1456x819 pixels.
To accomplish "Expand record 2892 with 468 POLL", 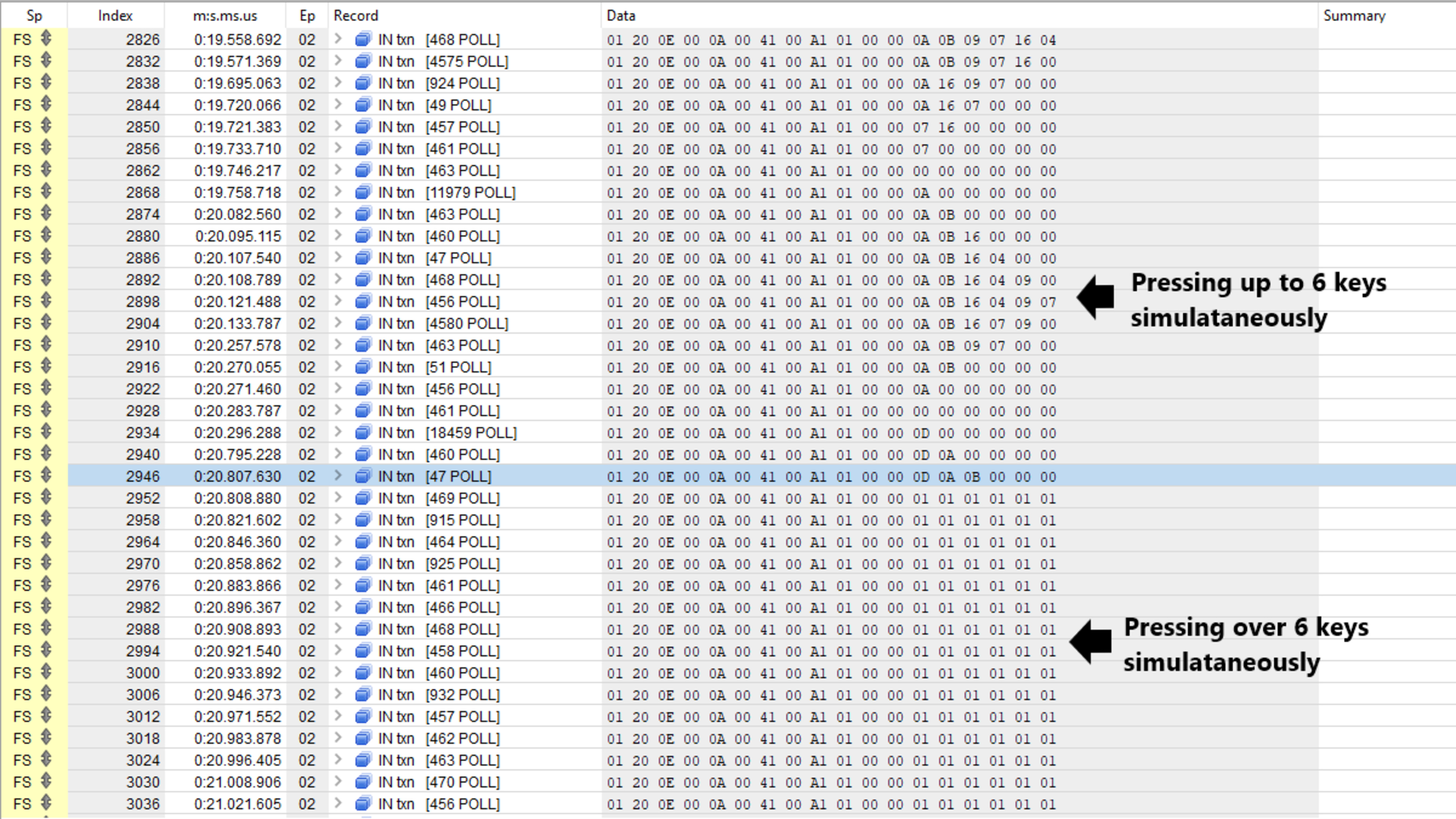I will (338, 279).
